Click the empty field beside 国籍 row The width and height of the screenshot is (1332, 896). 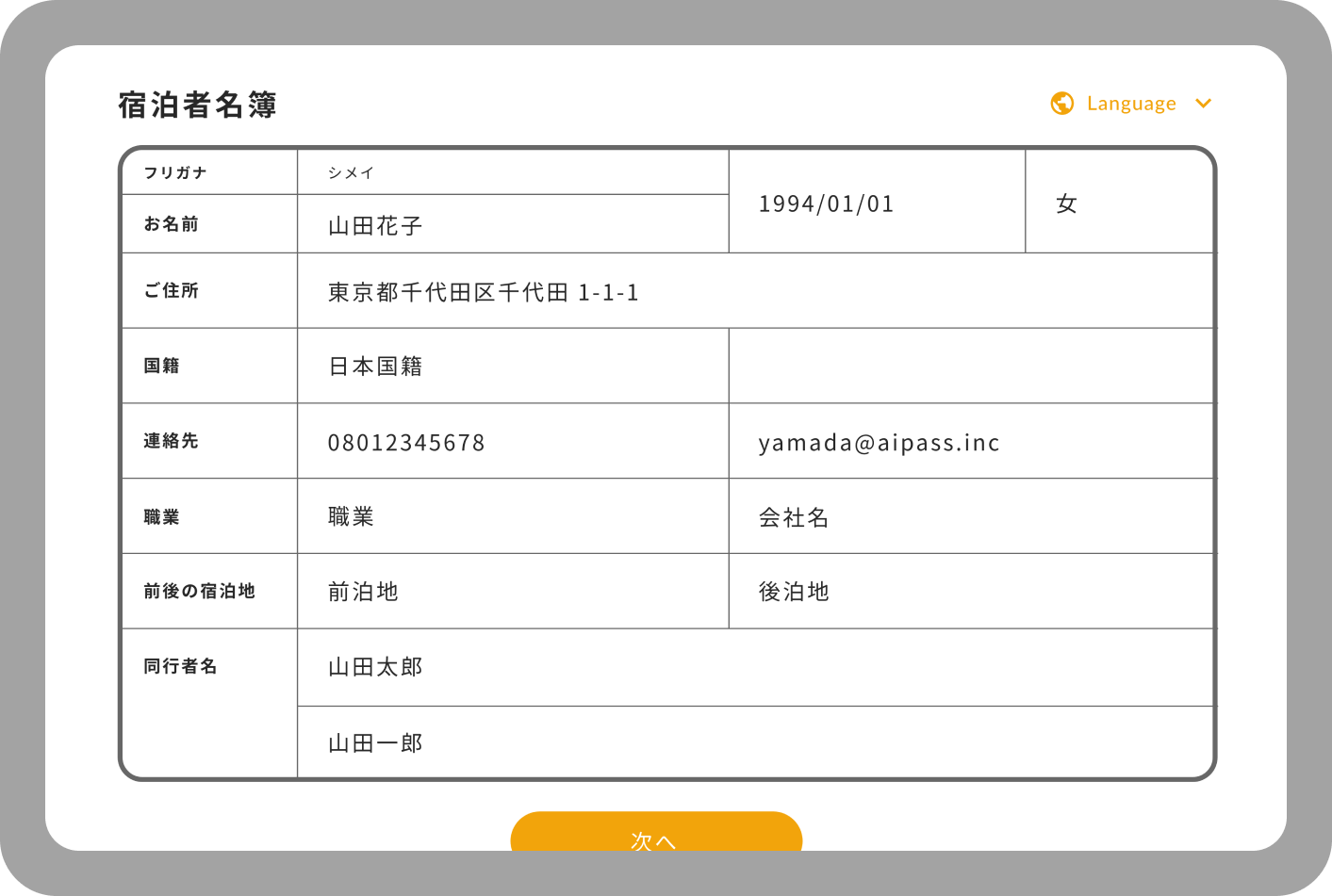[972, 366]
